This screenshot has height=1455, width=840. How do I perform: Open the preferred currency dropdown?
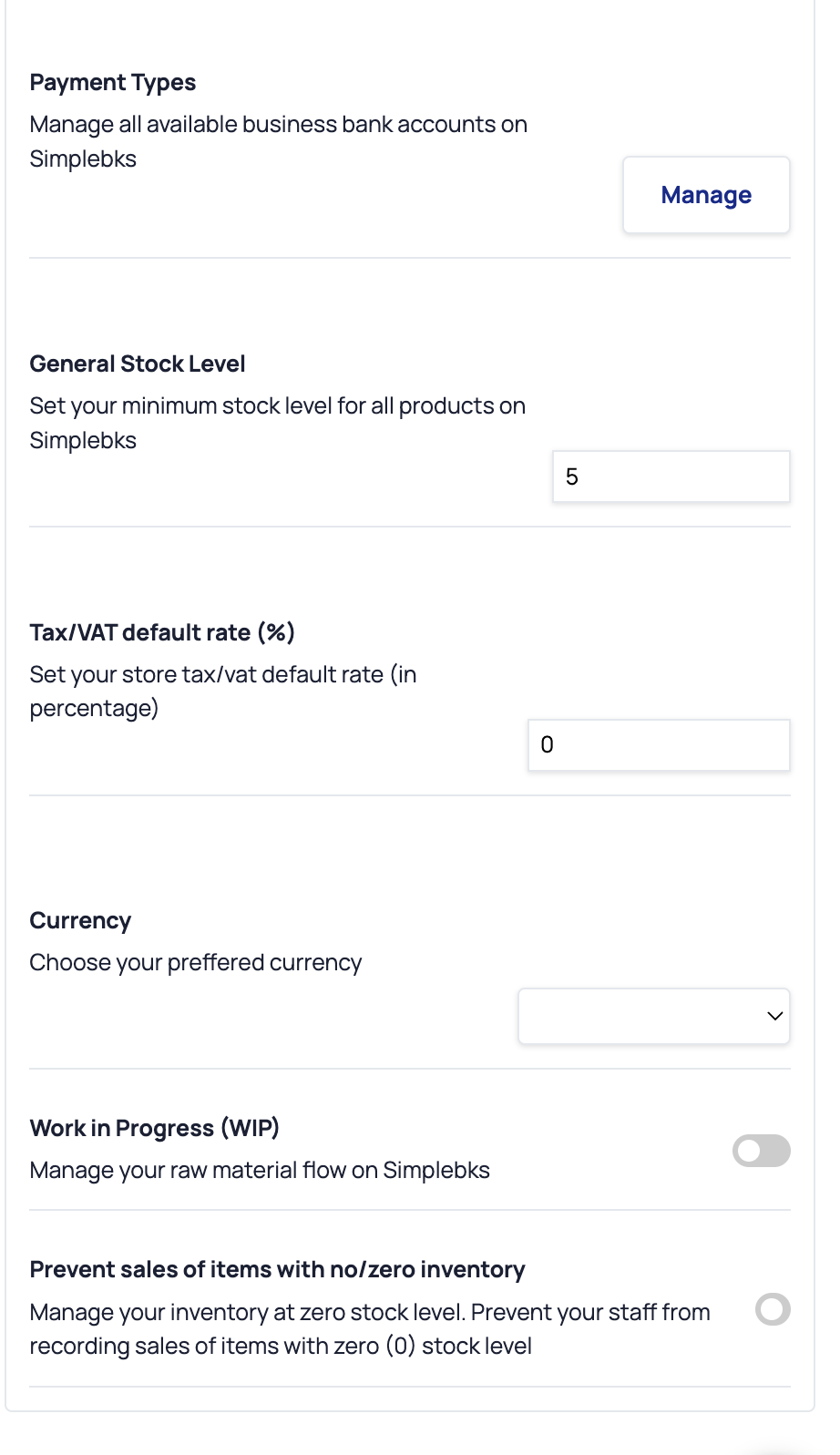[653, 1016]
